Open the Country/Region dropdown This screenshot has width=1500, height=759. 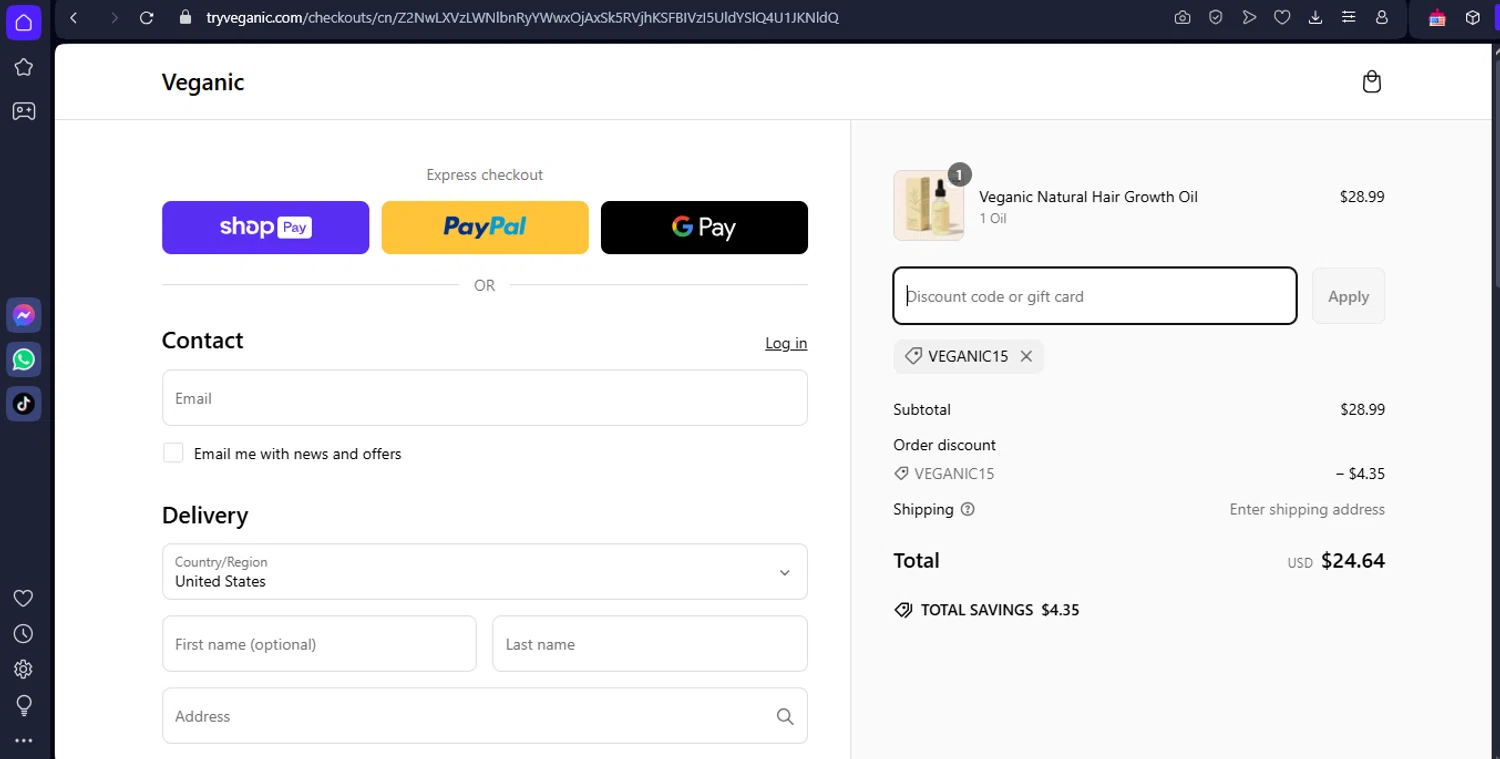tap(485, 572)
